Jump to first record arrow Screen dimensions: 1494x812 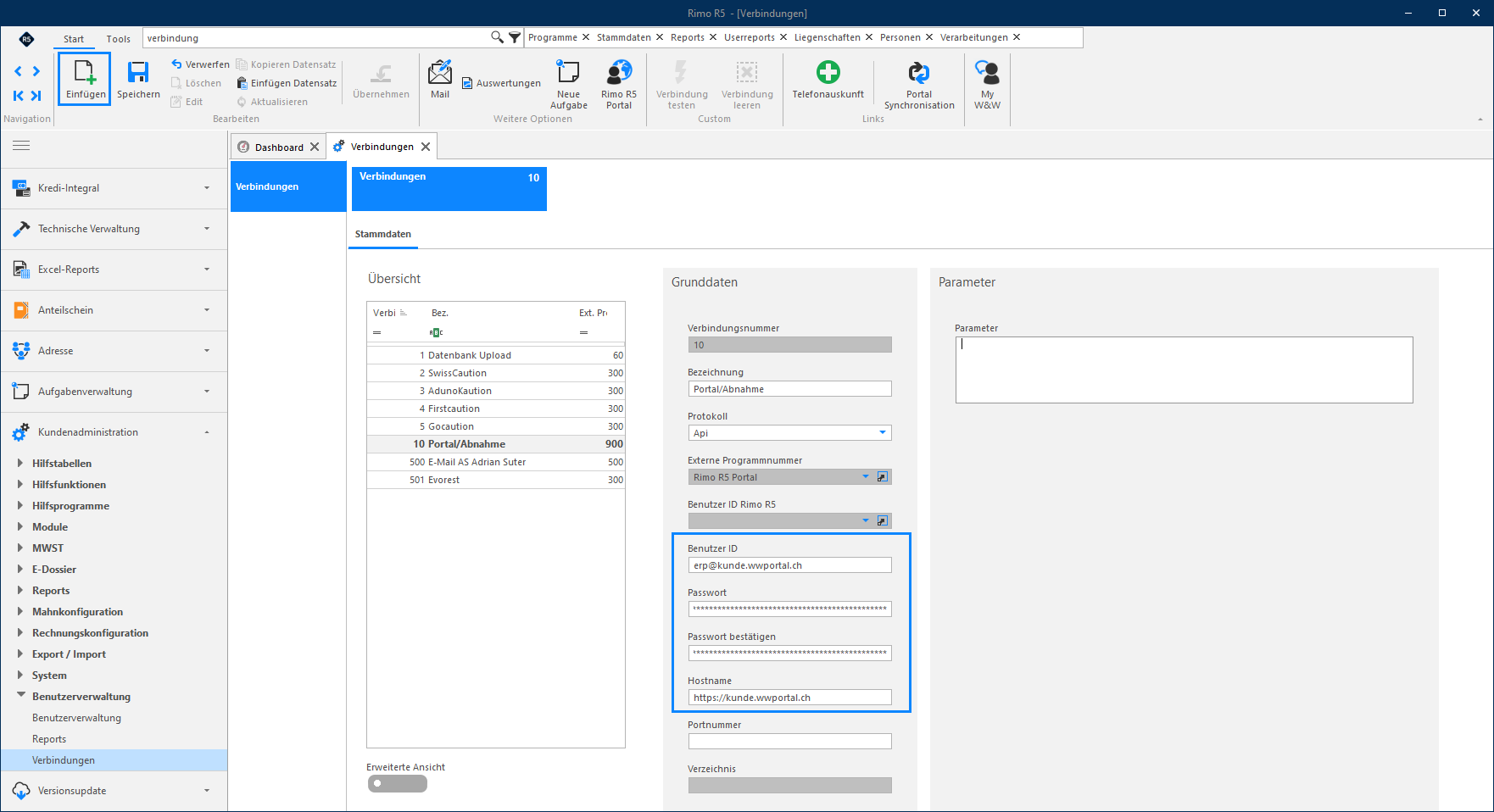(x=18, y=96)
